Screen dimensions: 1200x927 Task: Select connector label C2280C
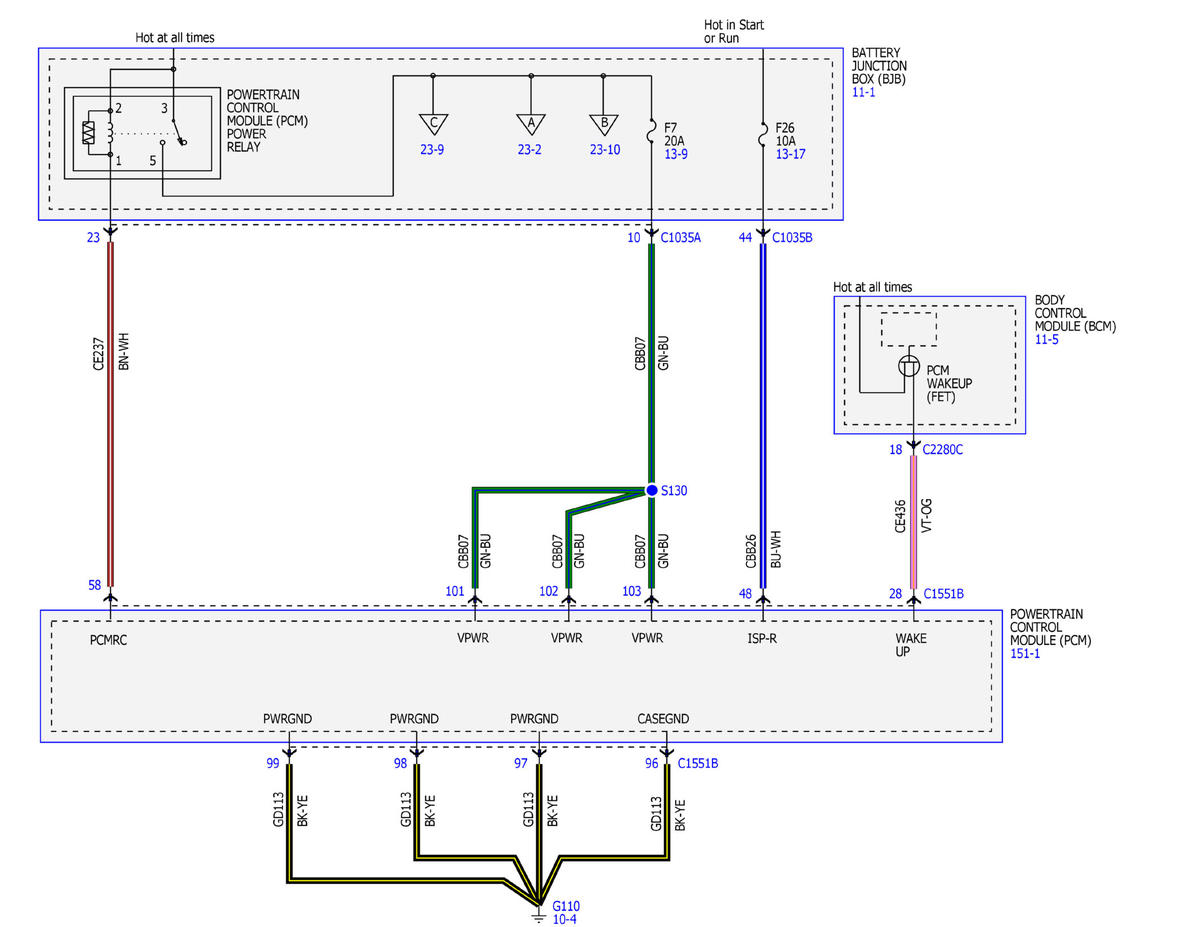tap(942, 449)
